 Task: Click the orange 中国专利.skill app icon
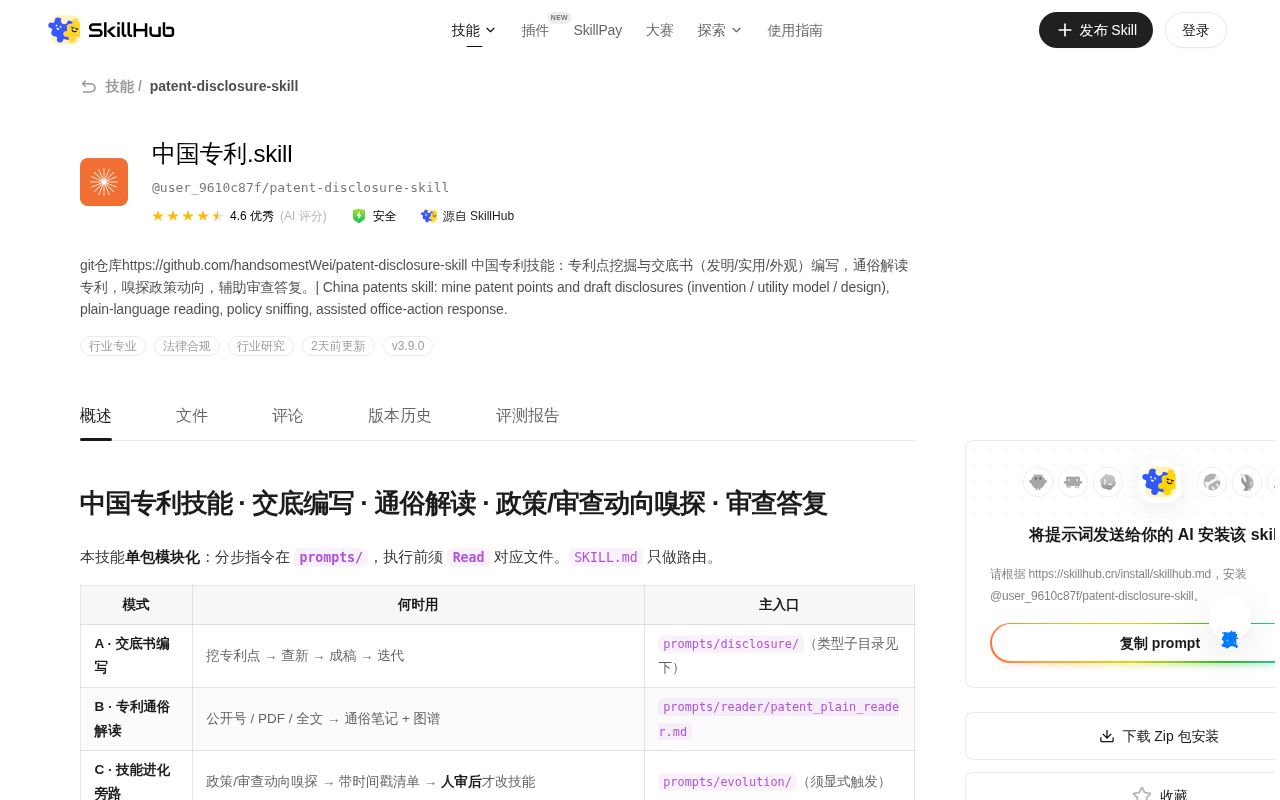(104, 182)
